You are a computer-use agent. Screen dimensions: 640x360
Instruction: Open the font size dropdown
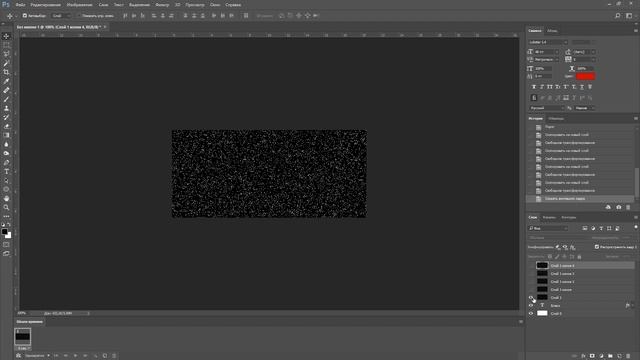[547, 52]
